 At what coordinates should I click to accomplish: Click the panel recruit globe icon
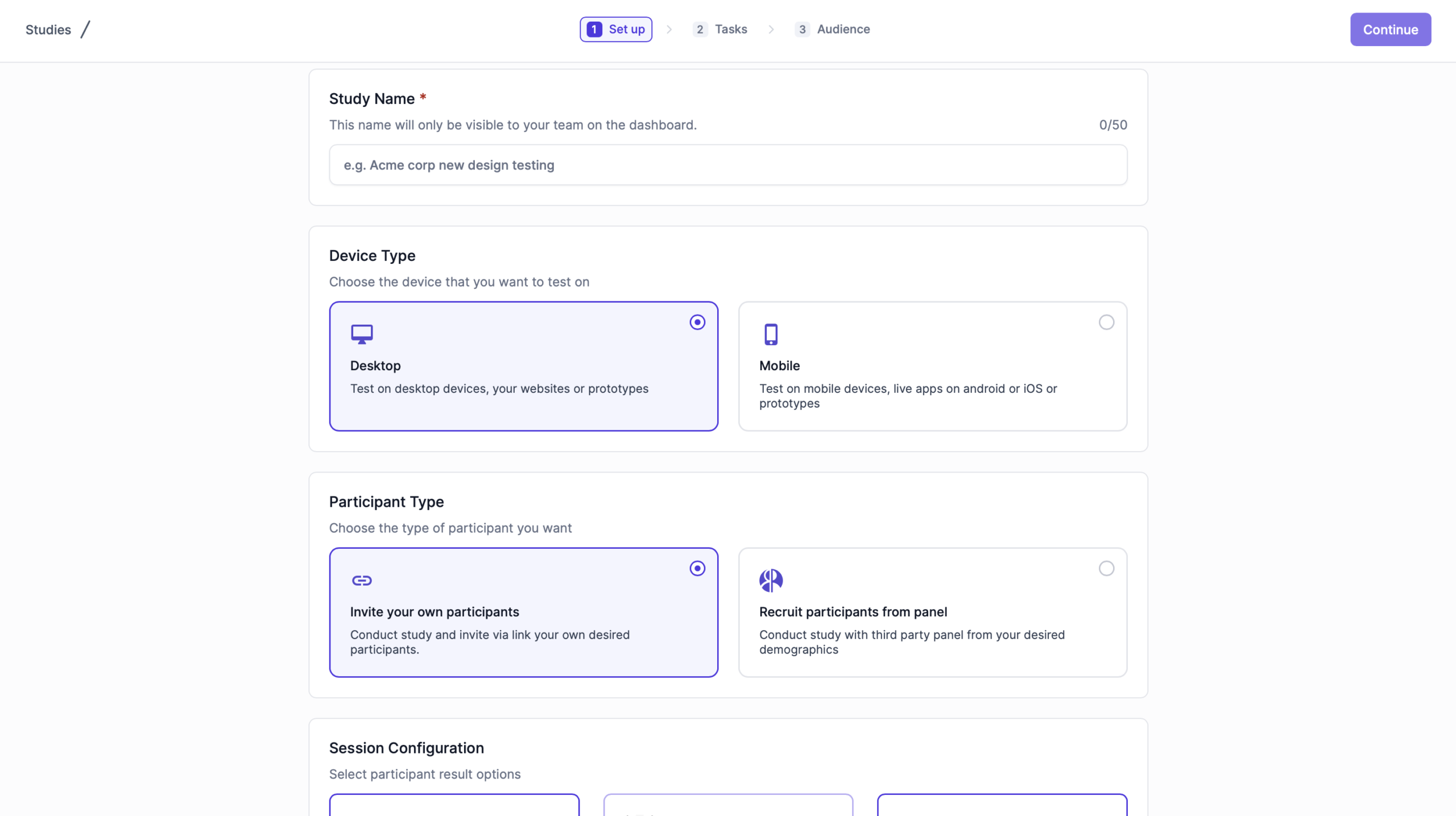click(x=771, y=581)
